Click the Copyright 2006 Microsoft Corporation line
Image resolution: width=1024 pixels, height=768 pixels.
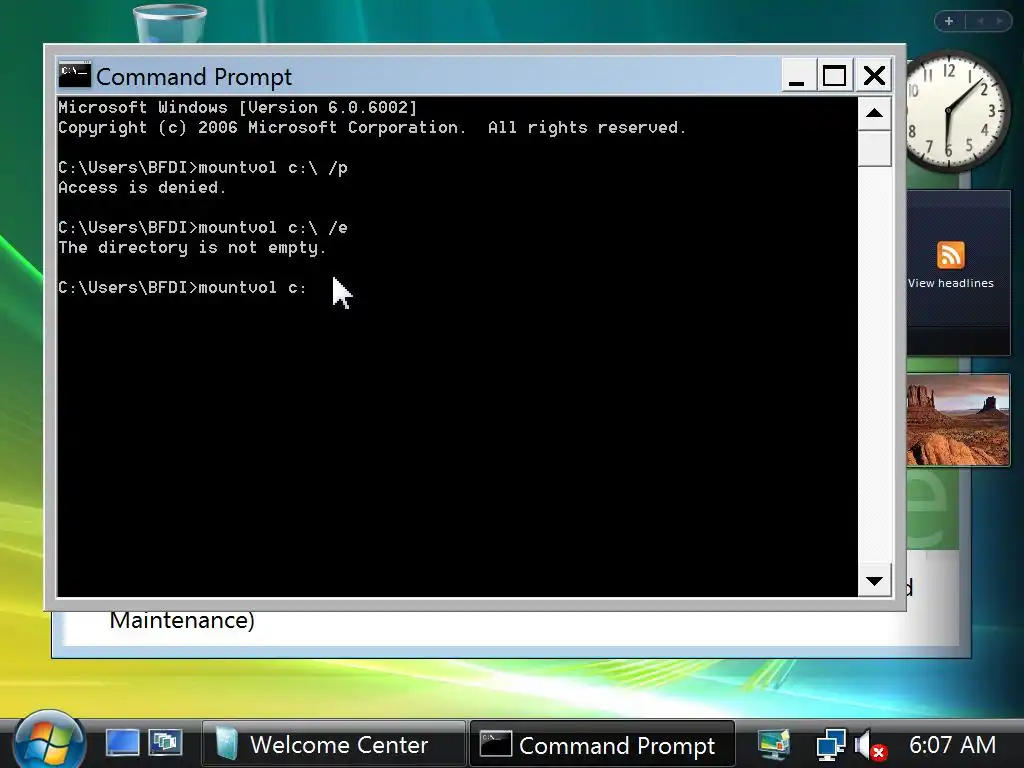[372, 127]
